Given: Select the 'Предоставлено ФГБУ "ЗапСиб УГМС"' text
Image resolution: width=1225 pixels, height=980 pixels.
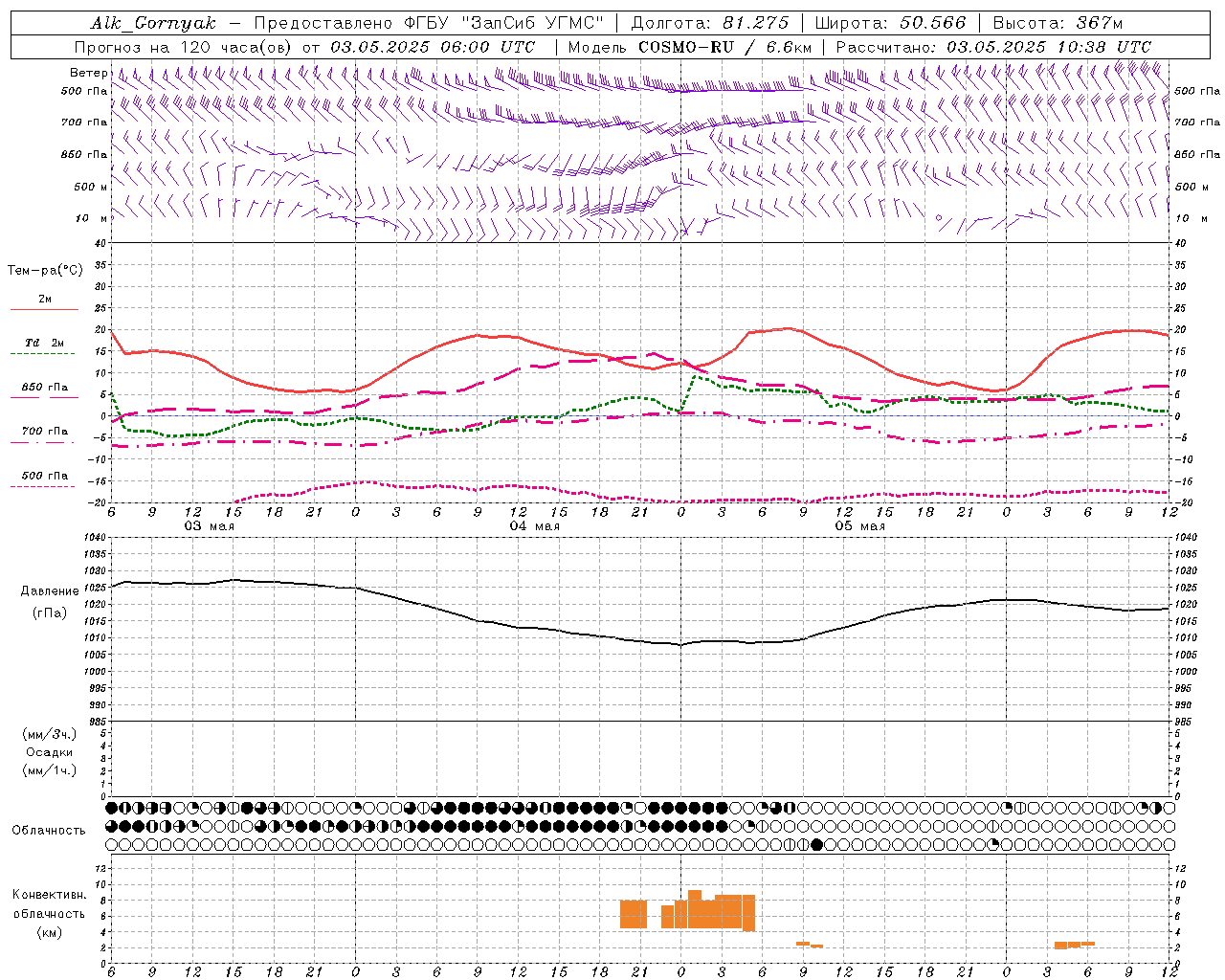Looking at the screenshot, I should (x=429, y=23).
